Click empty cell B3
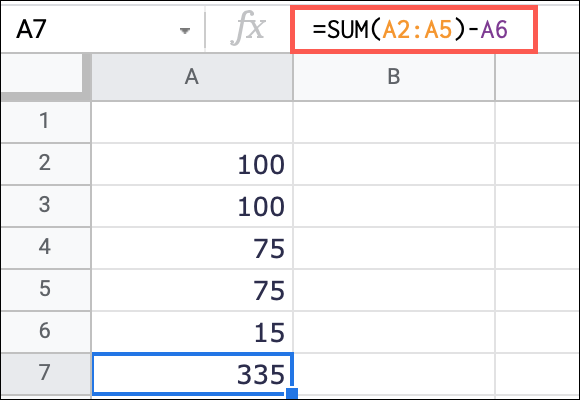580x400 pixels. pos(394,205)
